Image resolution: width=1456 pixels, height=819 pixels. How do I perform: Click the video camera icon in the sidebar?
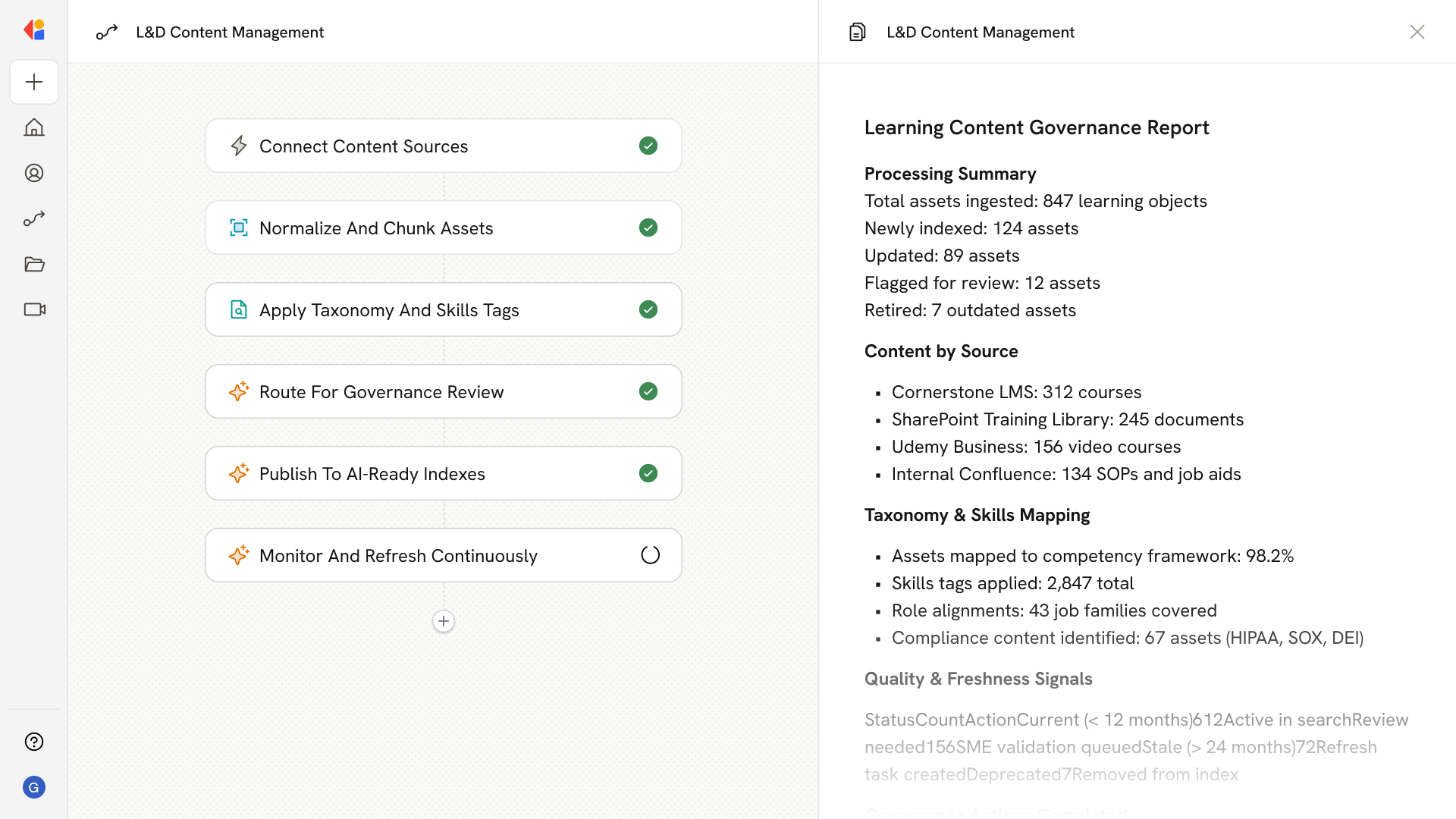coord(34,309)
